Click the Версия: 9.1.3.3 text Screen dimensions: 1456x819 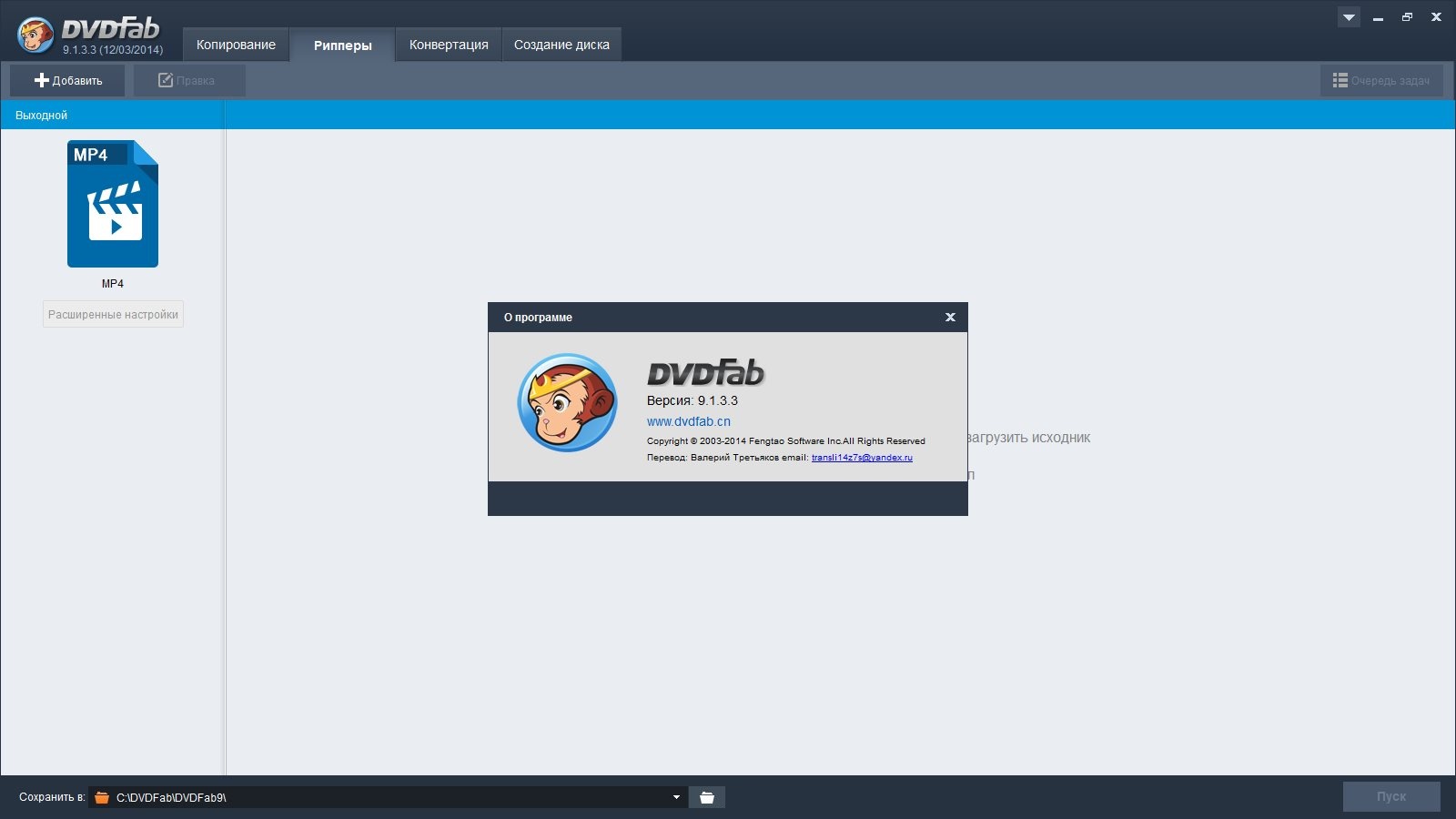tap(693, 400)
